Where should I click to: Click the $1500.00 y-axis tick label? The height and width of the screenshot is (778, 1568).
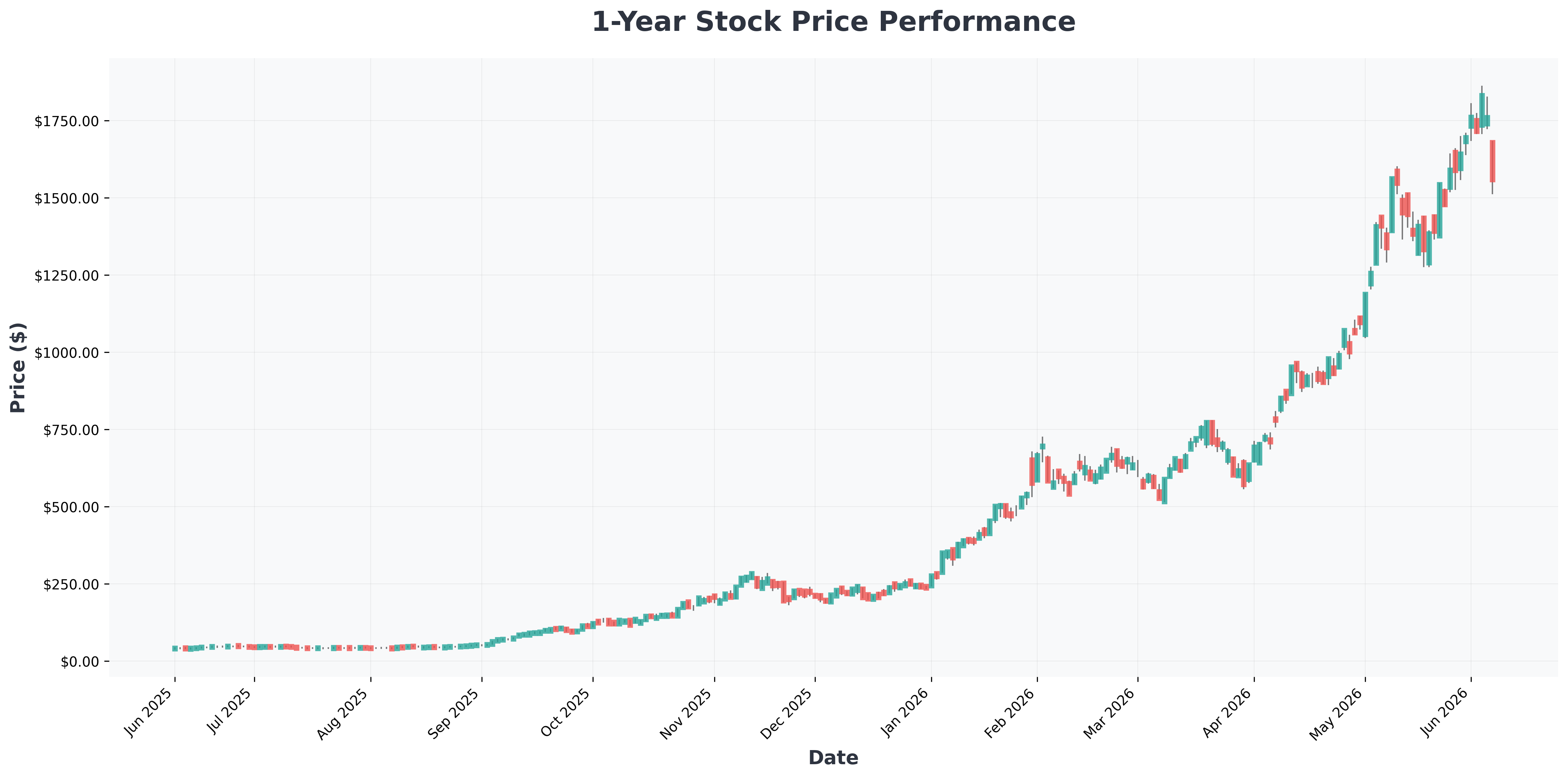pyautogui.click(x=66, y=198)
